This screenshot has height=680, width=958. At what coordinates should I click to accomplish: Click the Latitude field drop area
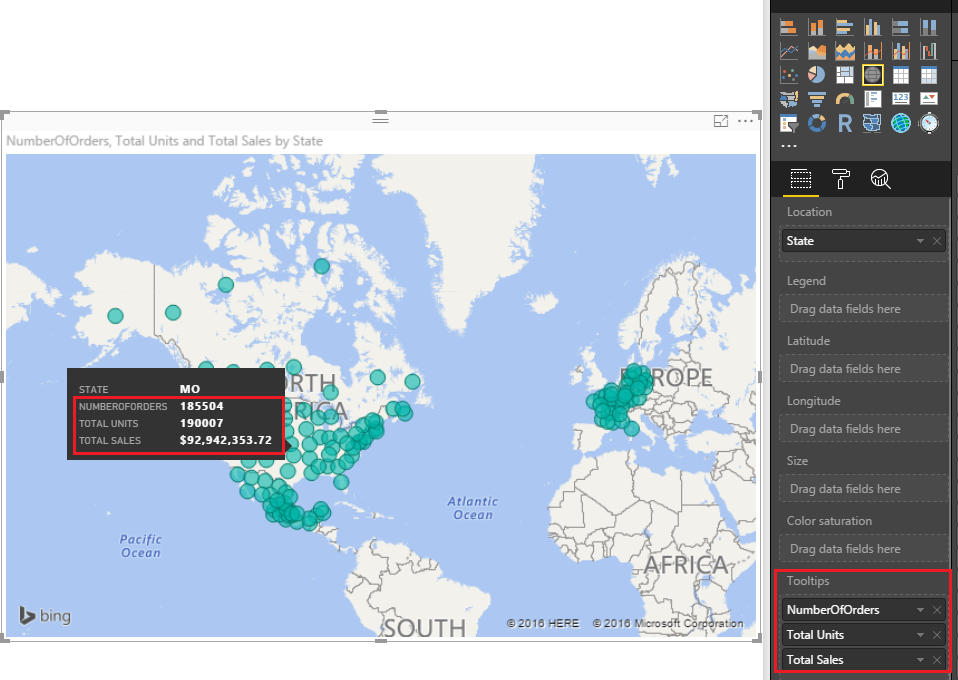(863, 369)
